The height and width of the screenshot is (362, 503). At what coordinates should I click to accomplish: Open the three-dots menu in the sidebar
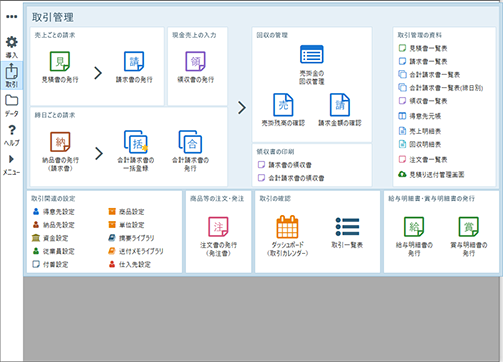(x=12, y=17)
